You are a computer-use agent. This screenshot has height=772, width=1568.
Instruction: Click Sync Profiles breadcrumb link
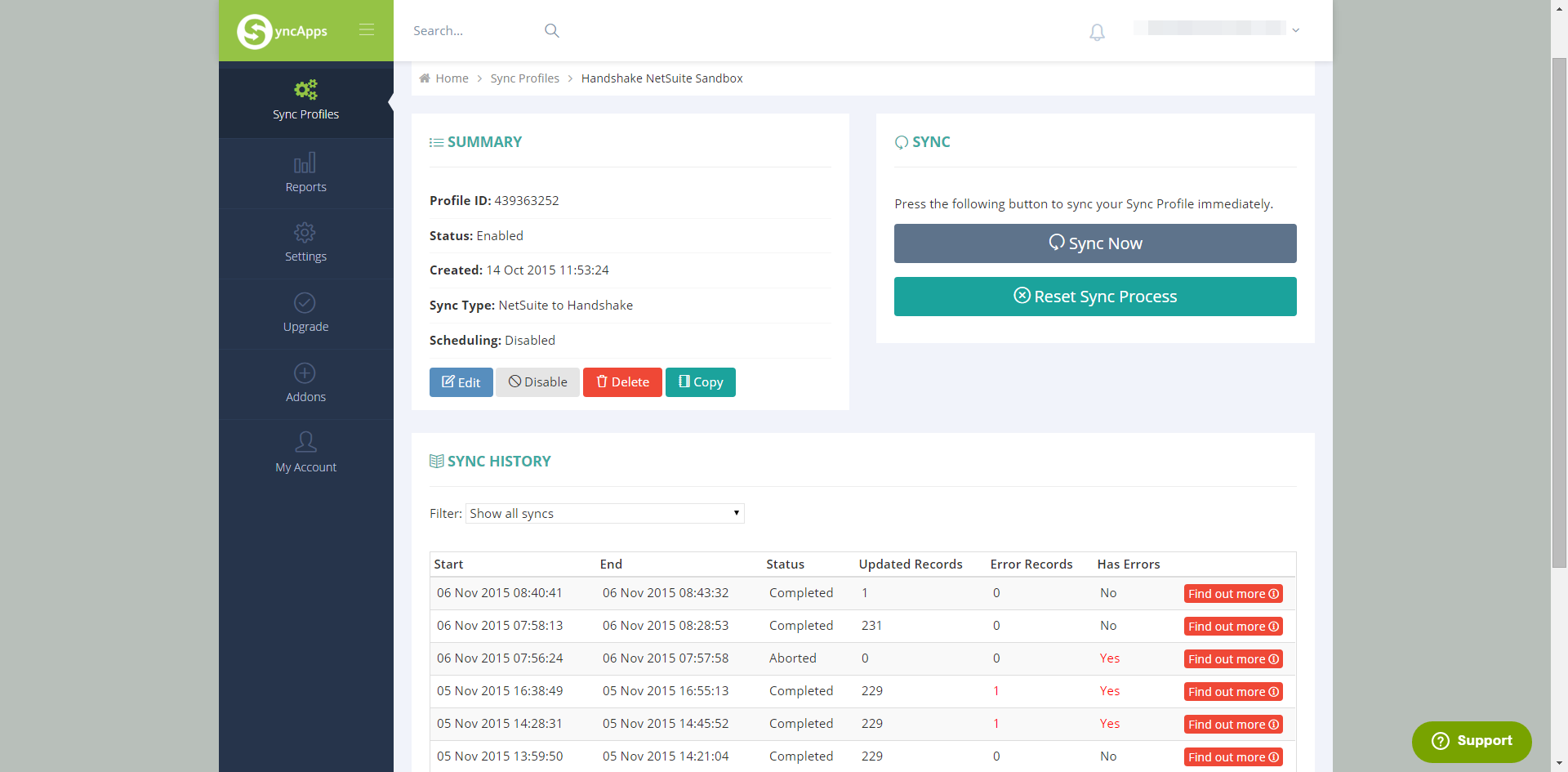524,78
